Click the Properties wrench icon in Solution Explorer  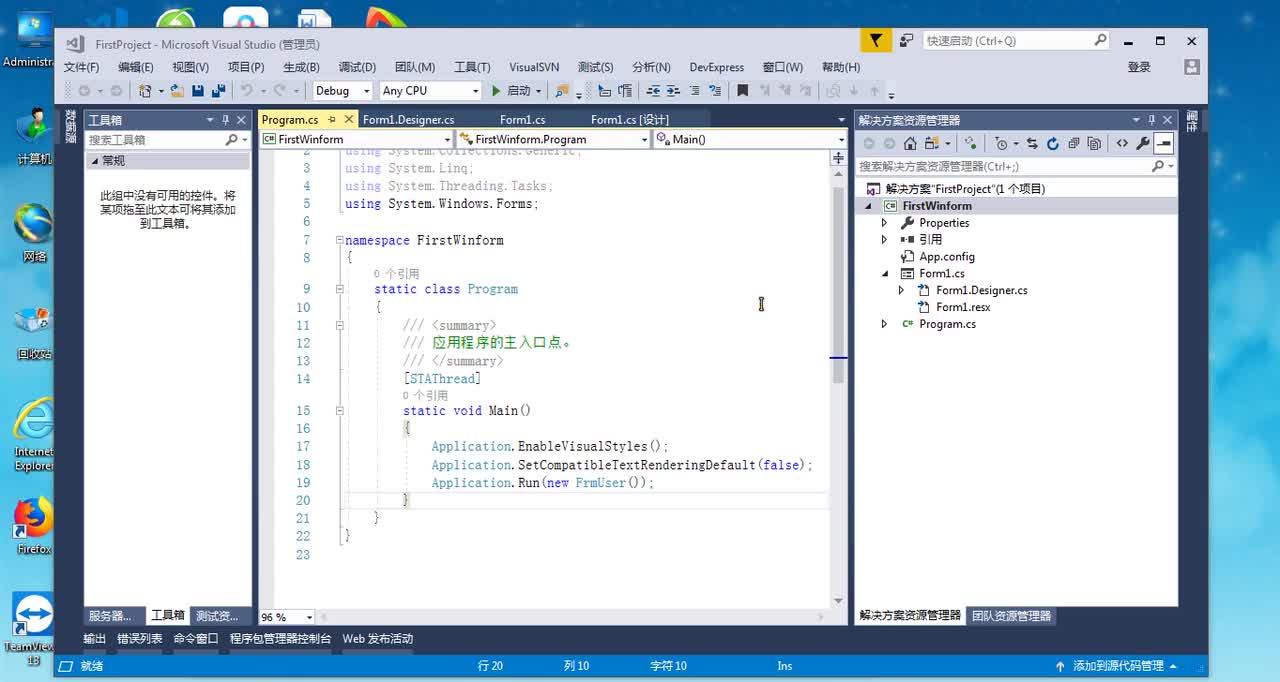(x=1142, y=144)
